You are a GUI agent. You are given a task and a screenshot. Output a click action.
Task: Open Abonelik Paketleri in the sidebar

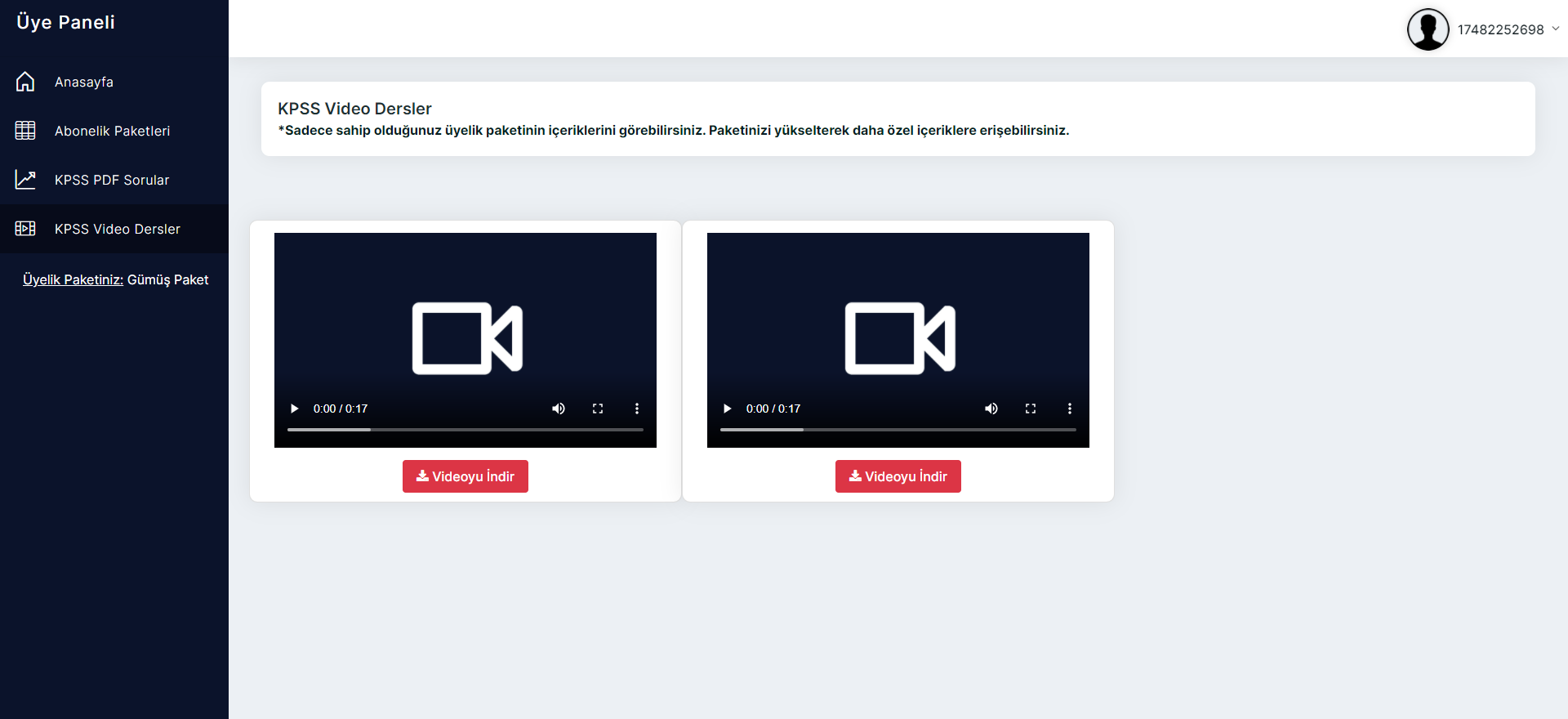[114, 131]
